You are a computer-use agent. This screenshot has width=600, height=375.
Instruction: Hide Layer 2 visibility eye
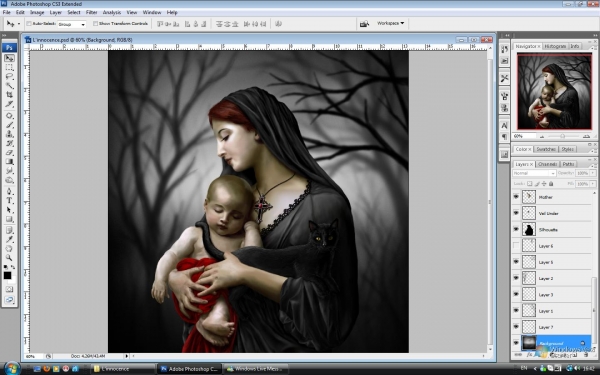516,278
